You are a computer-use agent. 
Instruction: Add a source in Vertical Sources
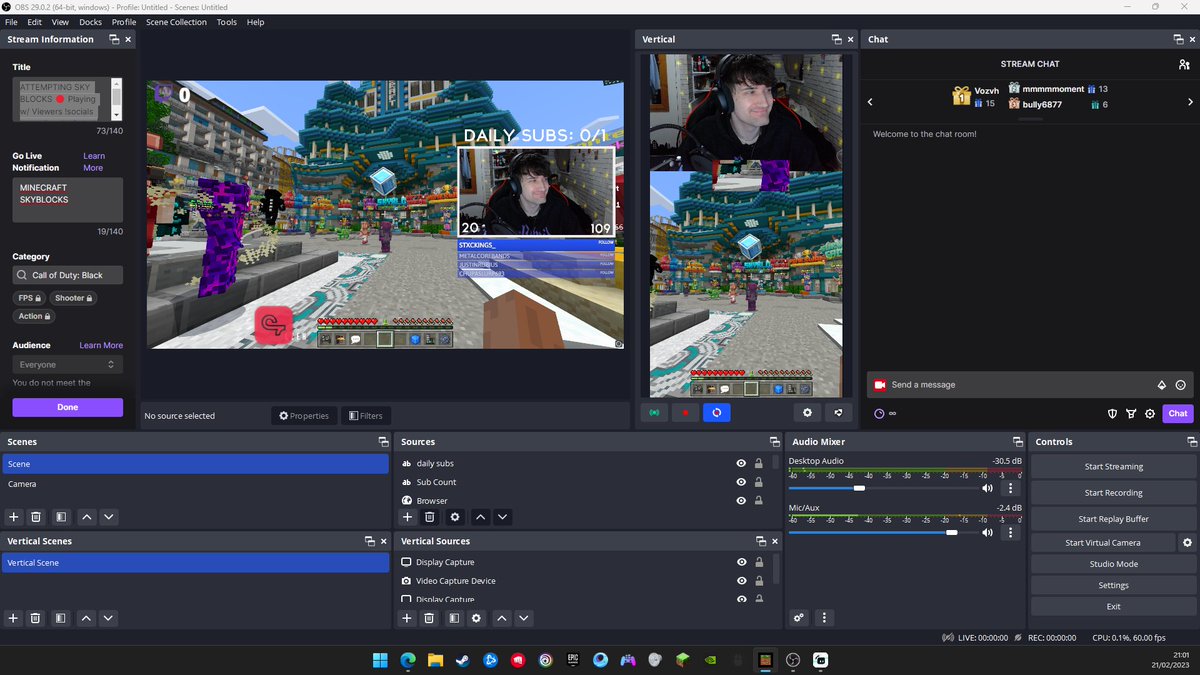tap(407, 618)
